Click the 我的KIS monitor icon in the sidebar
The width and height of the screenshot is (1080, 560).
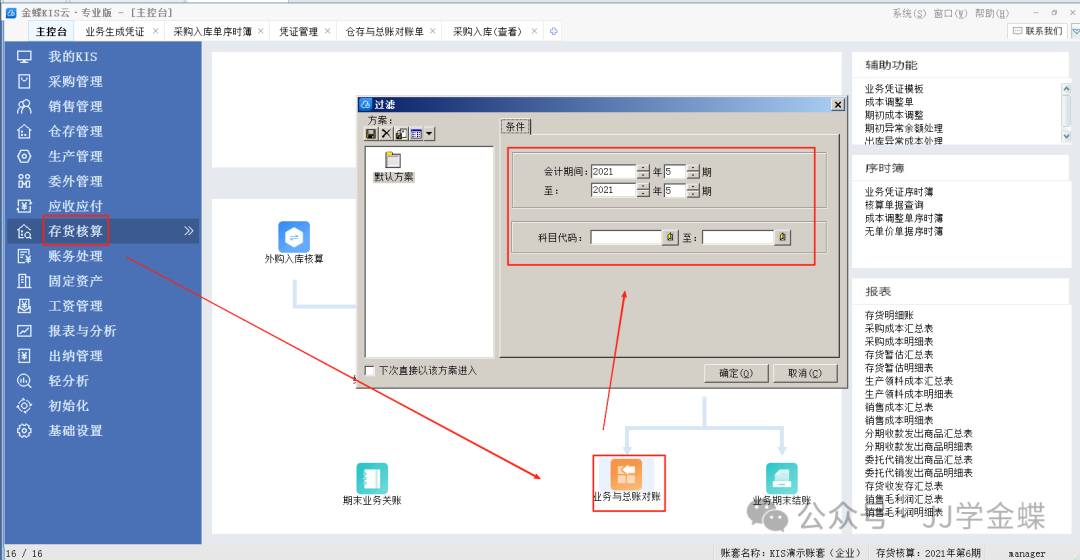(24, 56)
